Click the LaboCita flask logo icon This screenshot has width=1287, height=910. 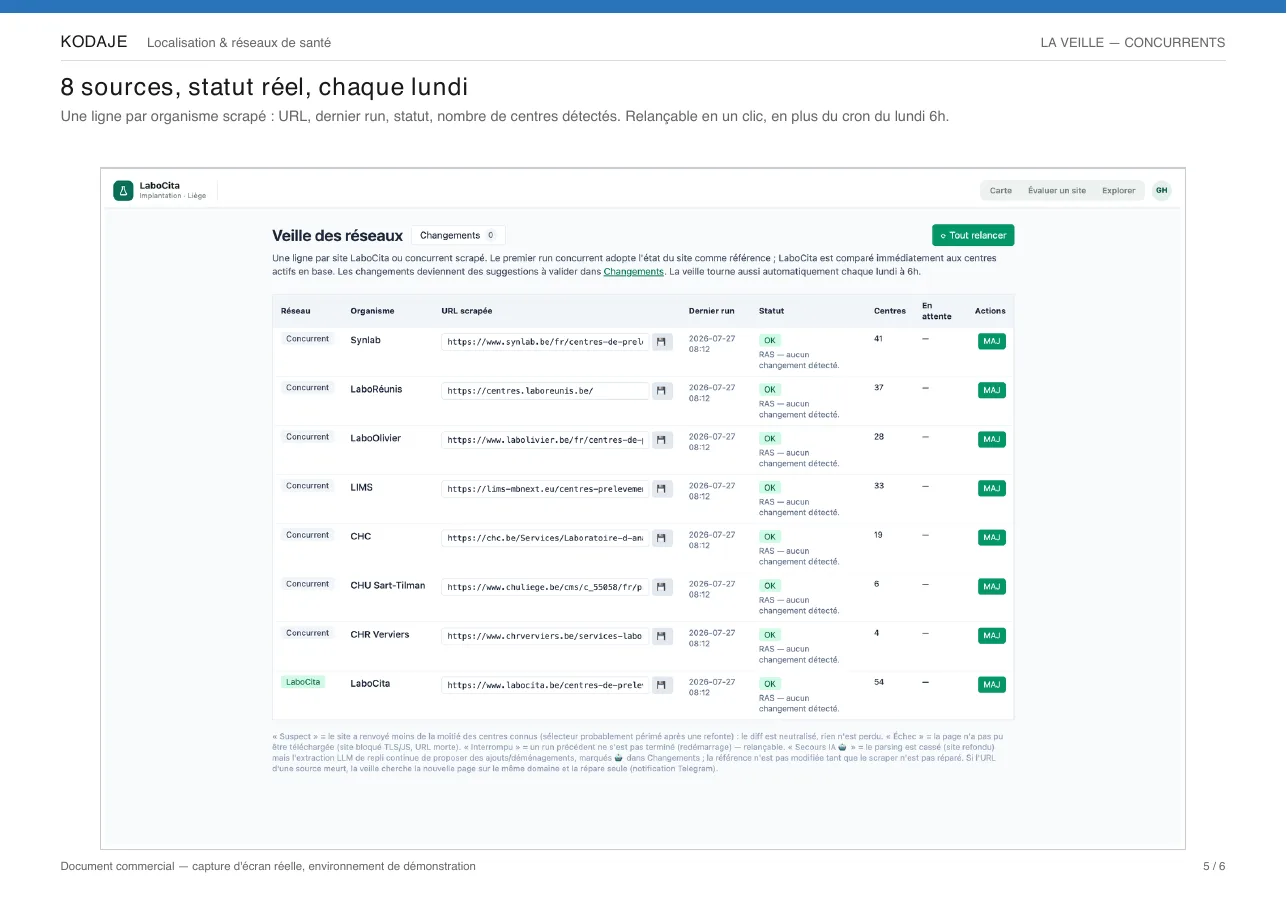pos(123,190)
